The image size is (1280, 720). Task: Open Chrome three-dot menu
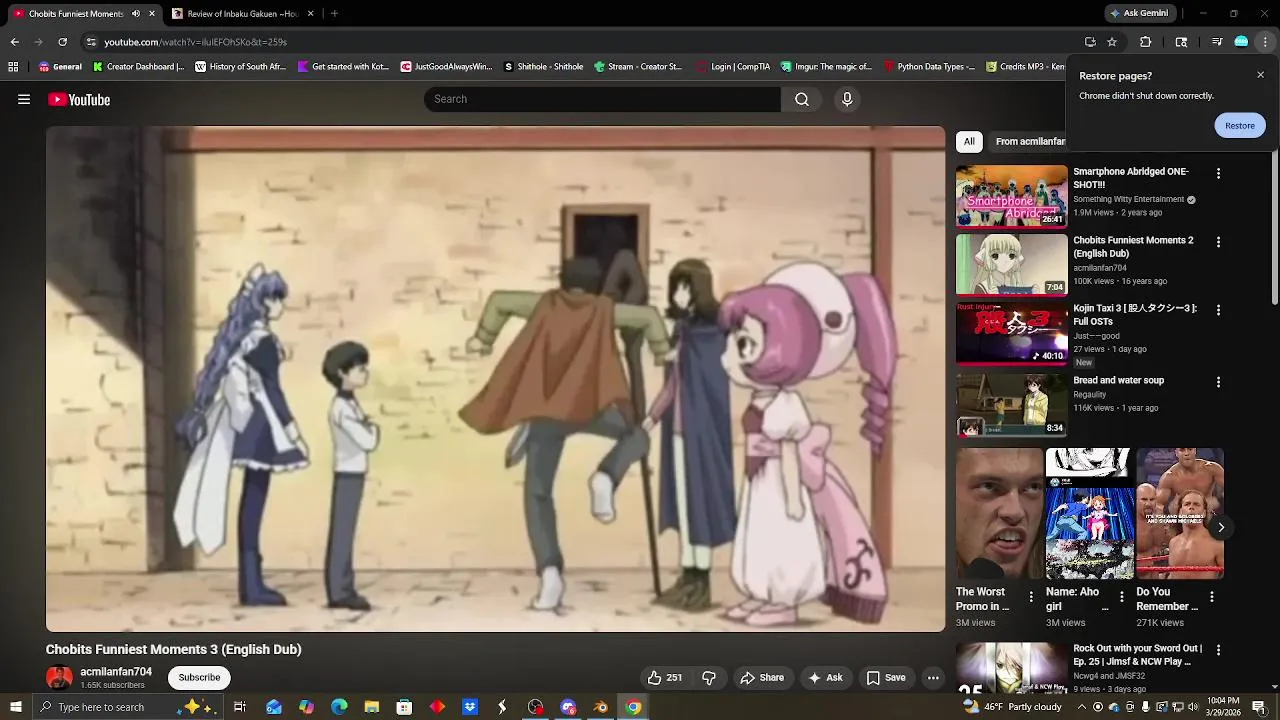[x=1265, y=42]
